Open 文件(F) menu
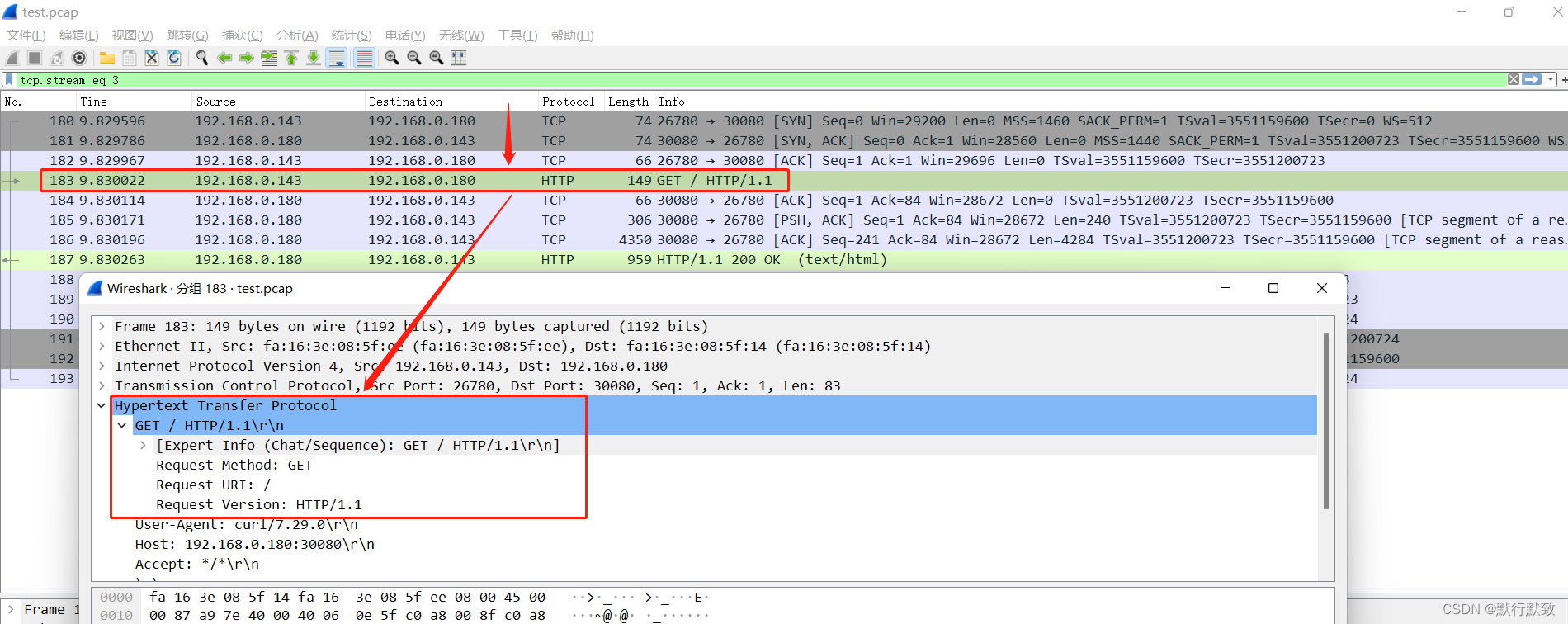Viewport: 1568px width, 624px height. coord(26,35)
